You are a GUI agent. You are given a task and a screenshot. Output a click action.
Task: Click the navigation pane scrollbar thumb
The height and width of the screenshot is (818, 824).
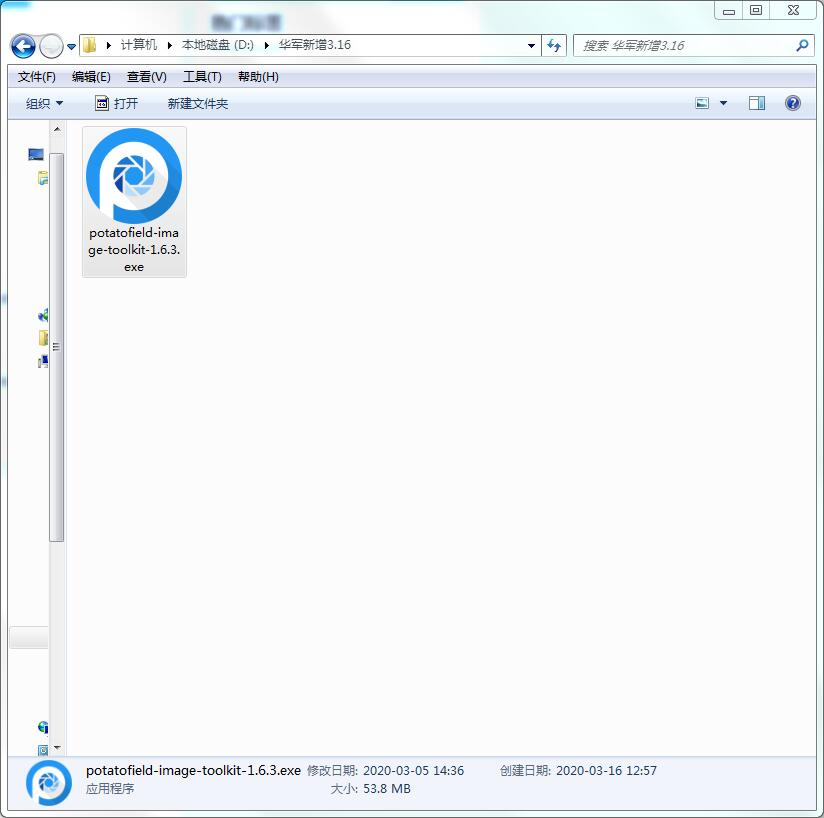click(57, 347)
